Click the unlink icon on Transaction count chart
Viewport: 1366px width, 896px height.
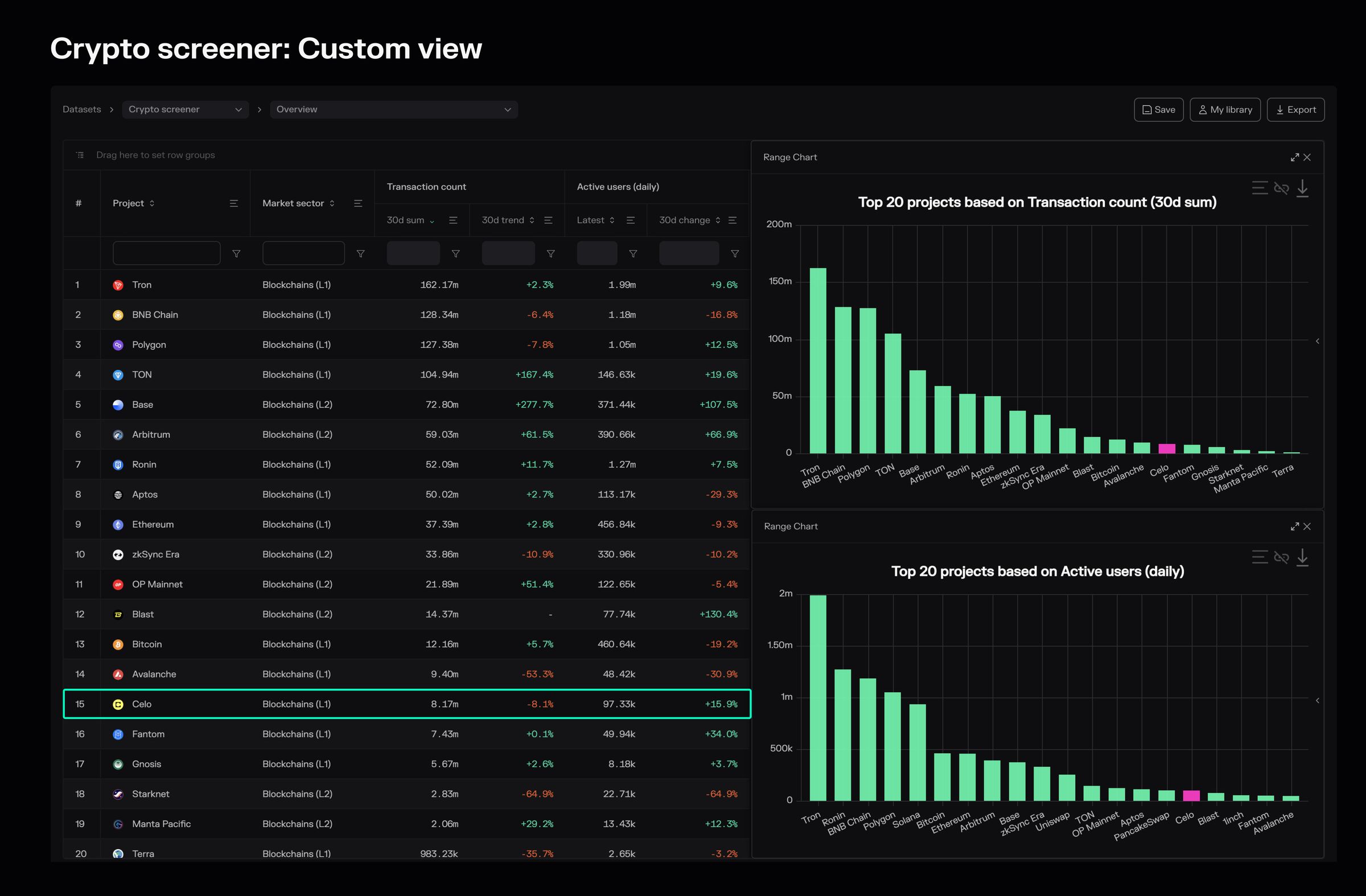pos(1281,188)
